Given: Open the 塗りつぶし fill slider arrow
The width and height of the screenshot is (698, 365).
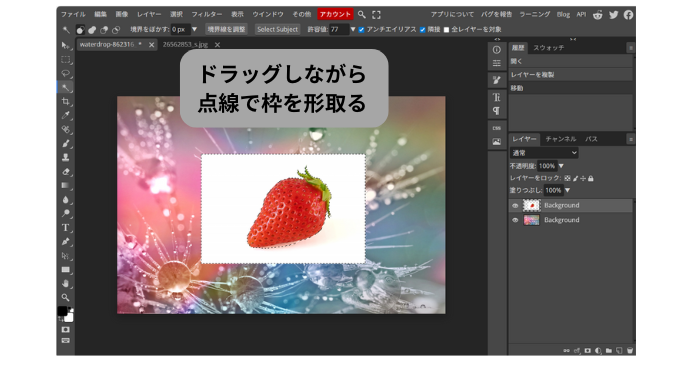Looking at the screenshot, I should 568,191.
